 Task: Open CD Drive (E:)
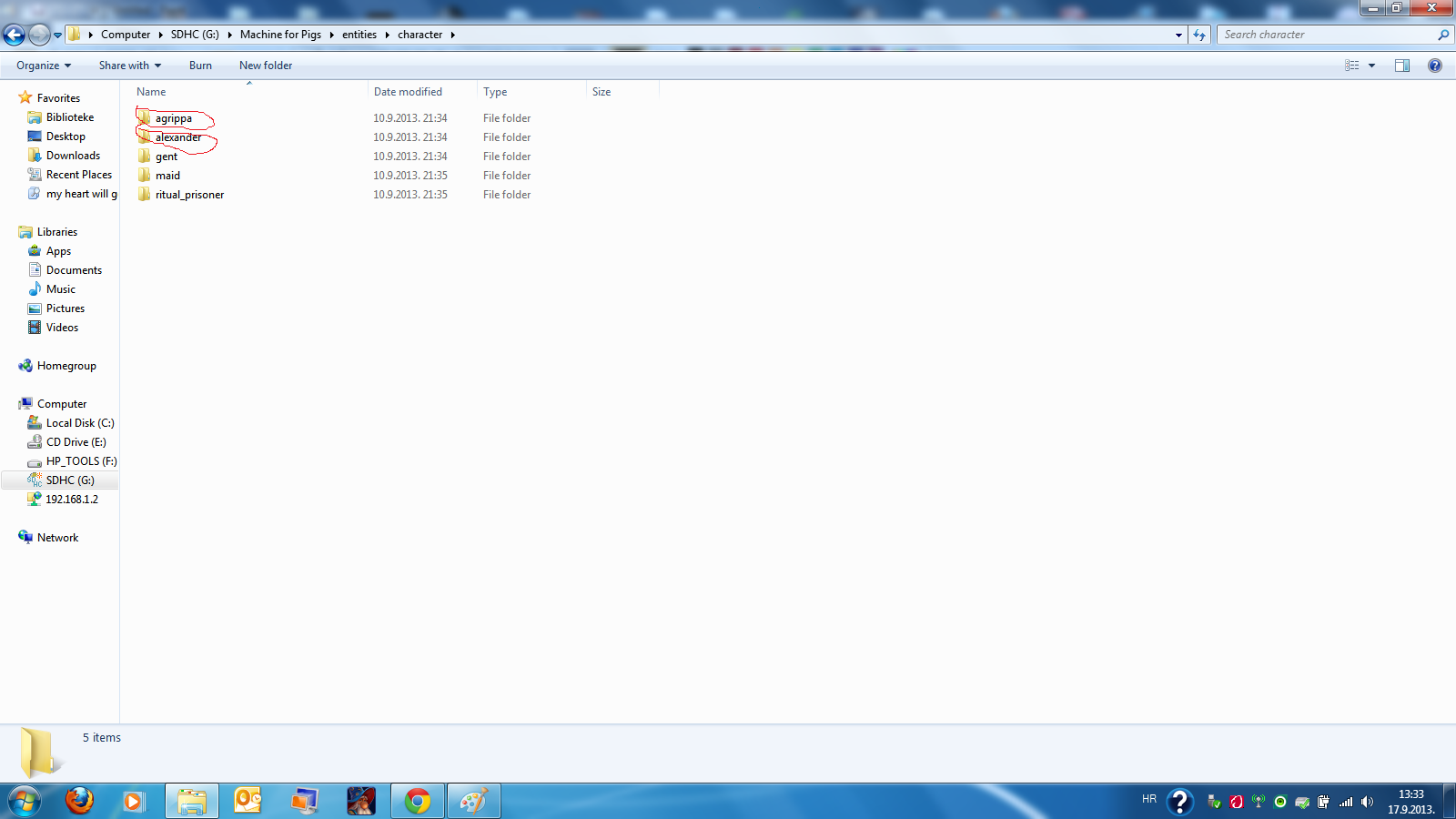(x=66, y=442)
